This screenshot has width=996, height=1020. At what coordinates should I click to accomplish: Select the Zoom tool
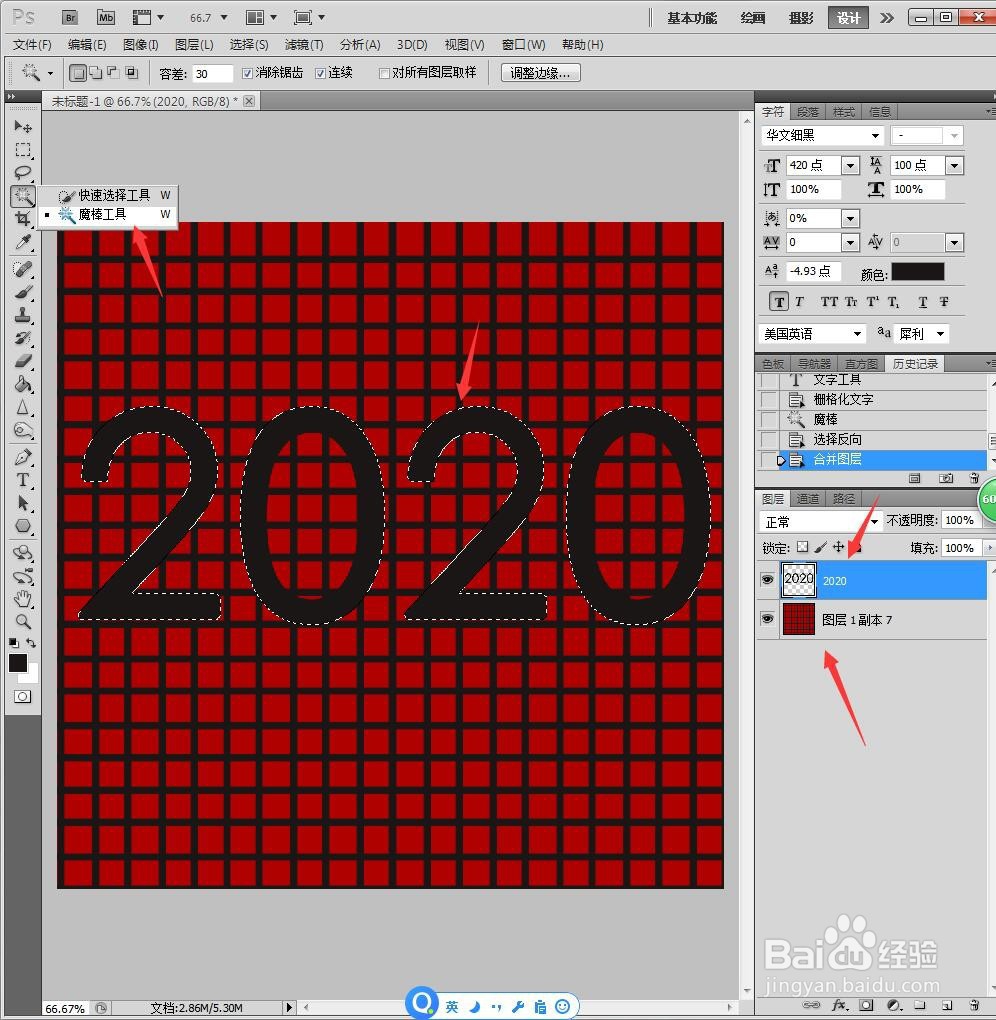coord(23,621)
